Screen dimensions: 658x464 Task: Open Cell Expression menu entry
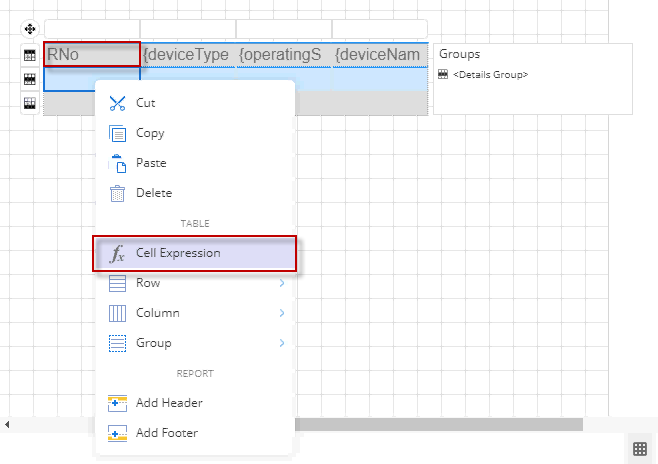coord(195,253)
